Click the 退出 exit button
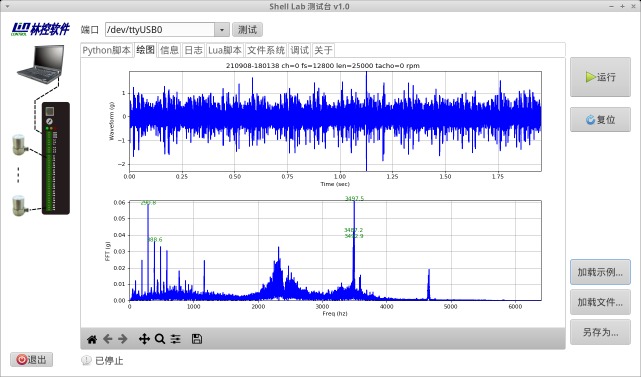 (31, 360)
